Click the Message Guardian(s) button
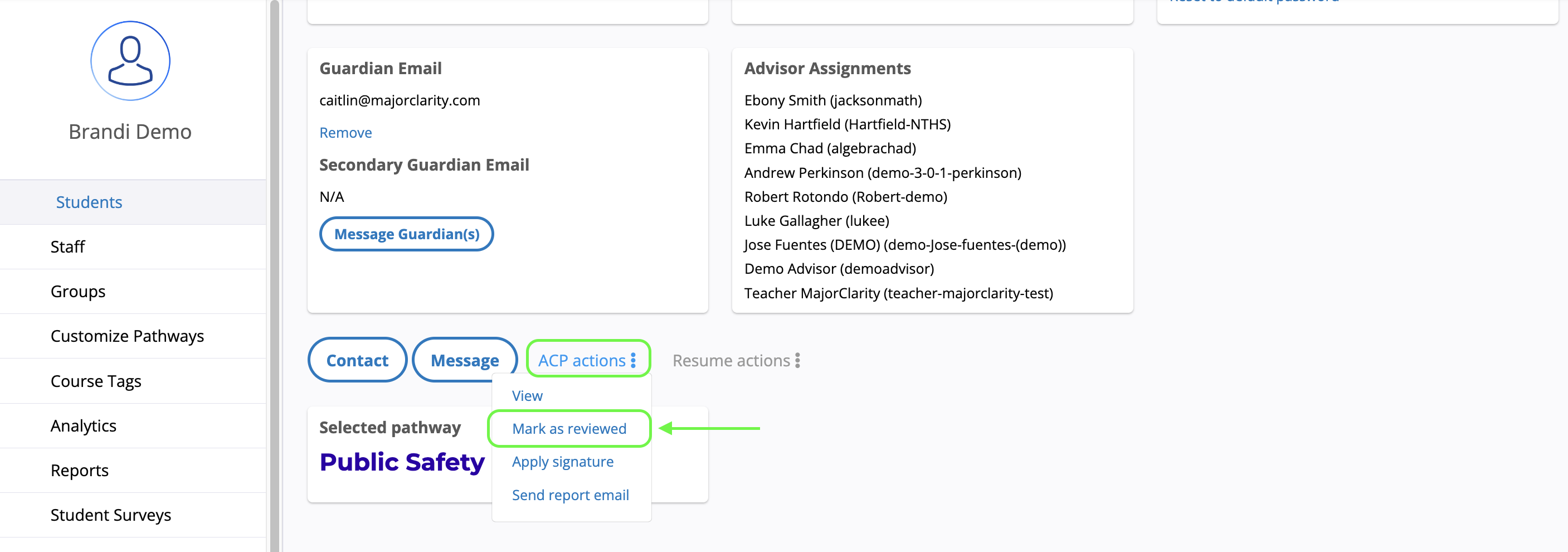 (x=407, y=234)
